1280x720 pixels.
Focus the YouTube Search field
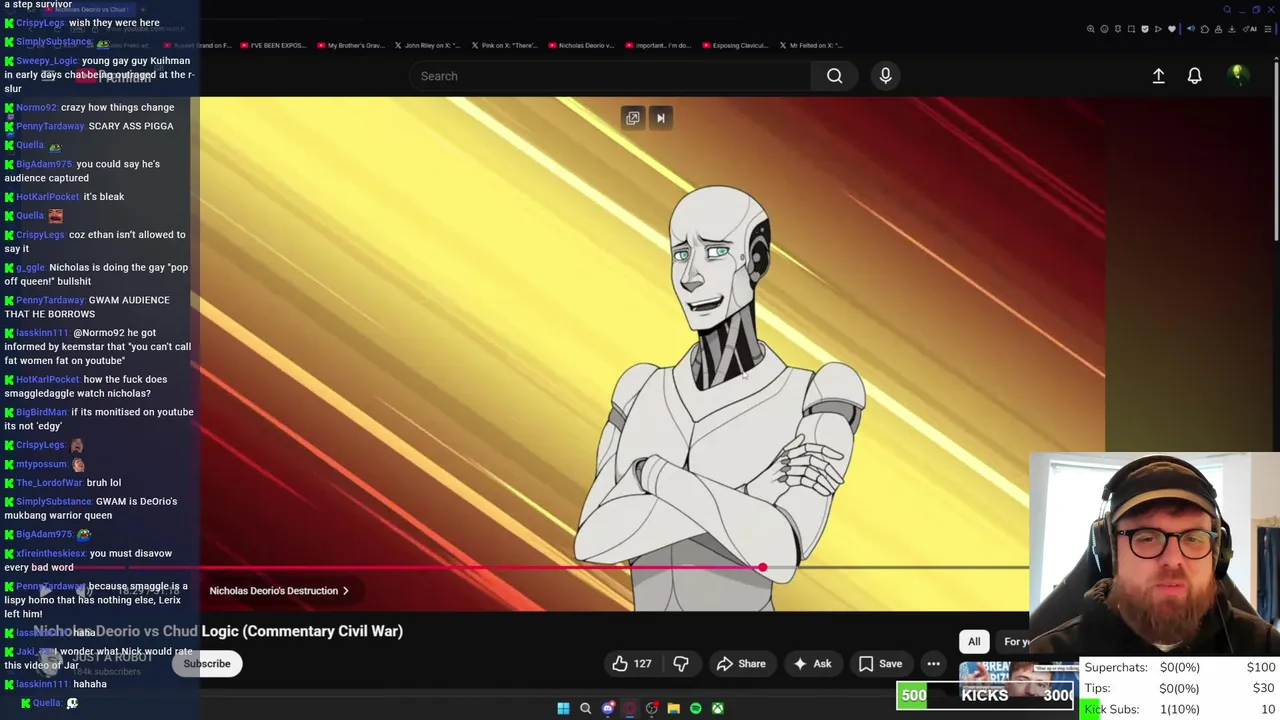point(610,76)
